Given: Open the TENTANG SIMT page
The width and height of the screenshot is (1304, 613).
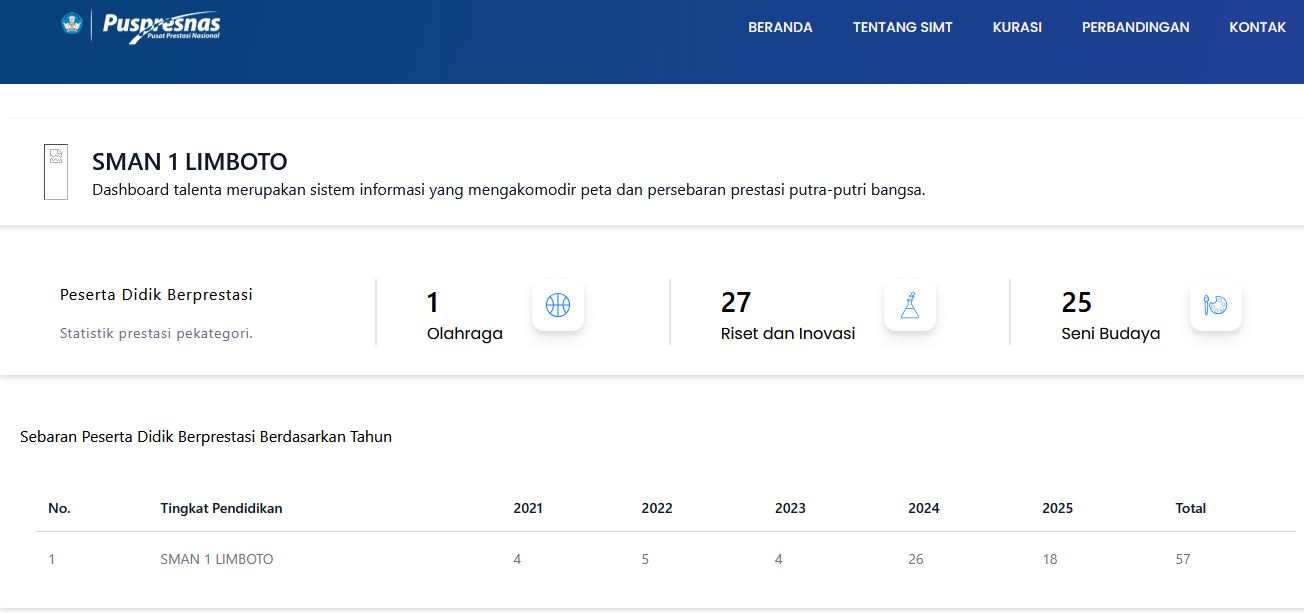Looking at the screenshot, I should pos(902,27).
